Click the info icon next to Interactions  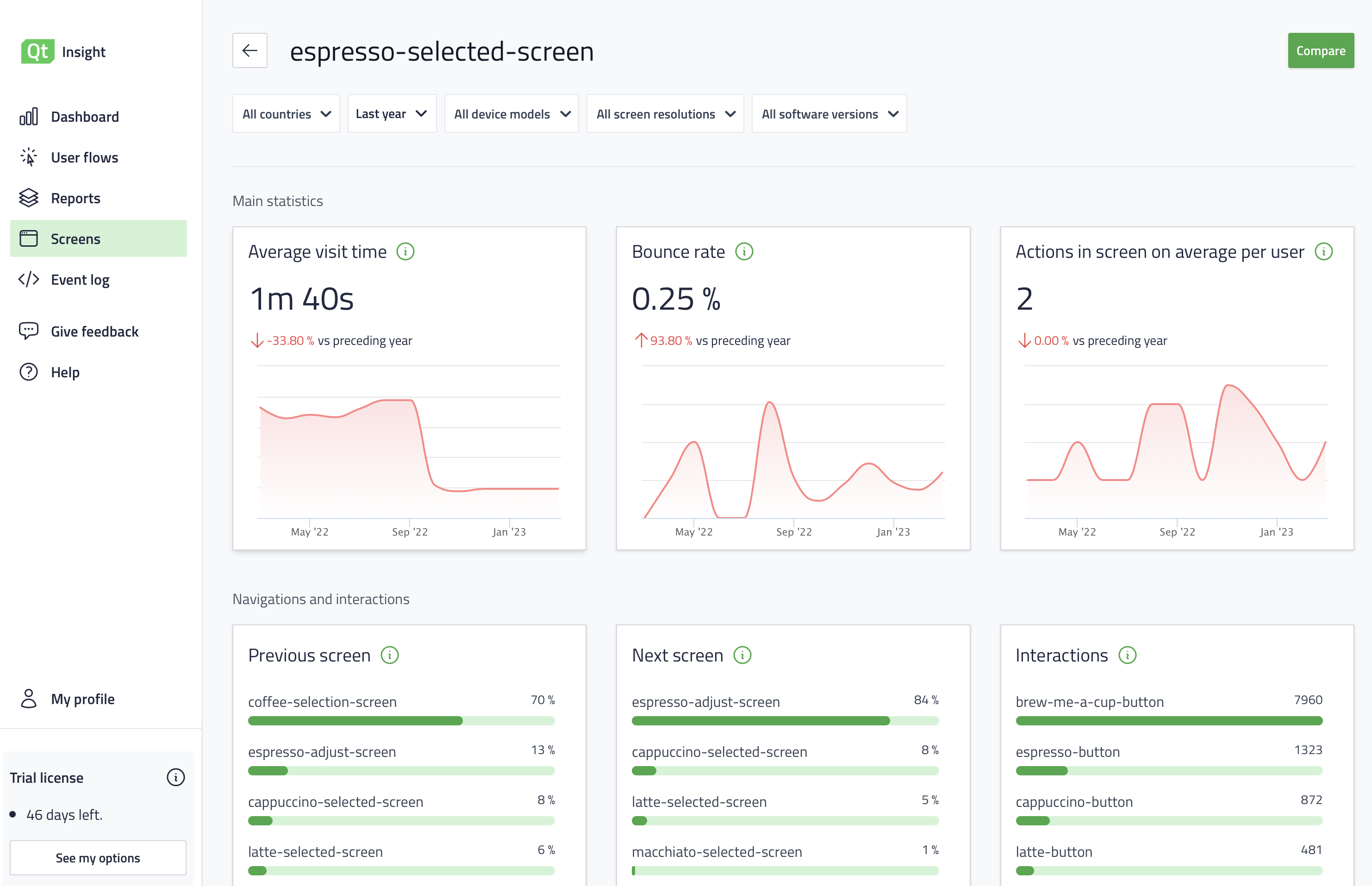(1127, 655)
